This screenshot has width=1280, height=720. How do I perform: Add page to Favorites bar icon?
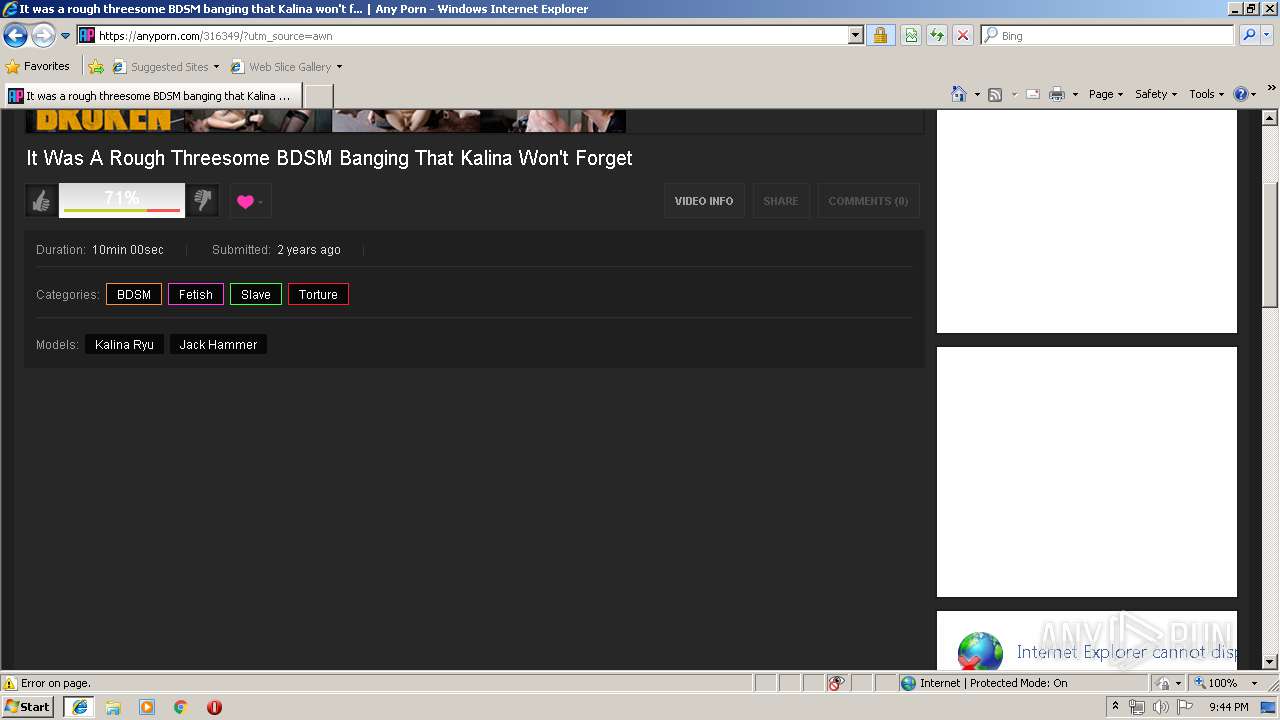pyautogui.click(x=96, y=67)
